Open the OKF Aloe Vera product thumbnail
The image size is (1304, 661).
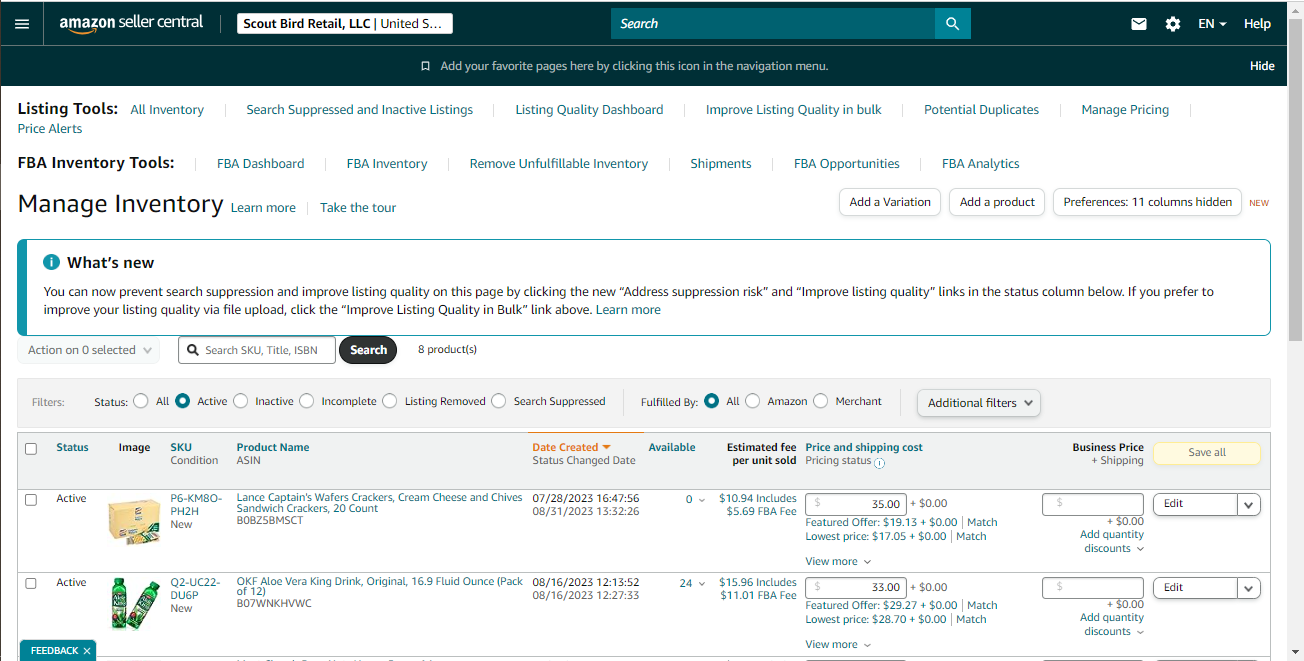134,605
